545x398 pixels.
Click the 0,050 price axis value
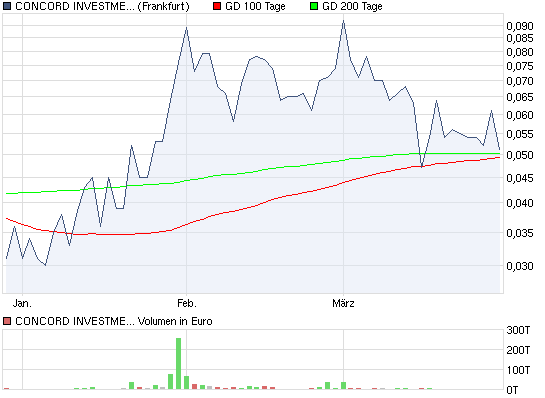(x=520, y=155)
